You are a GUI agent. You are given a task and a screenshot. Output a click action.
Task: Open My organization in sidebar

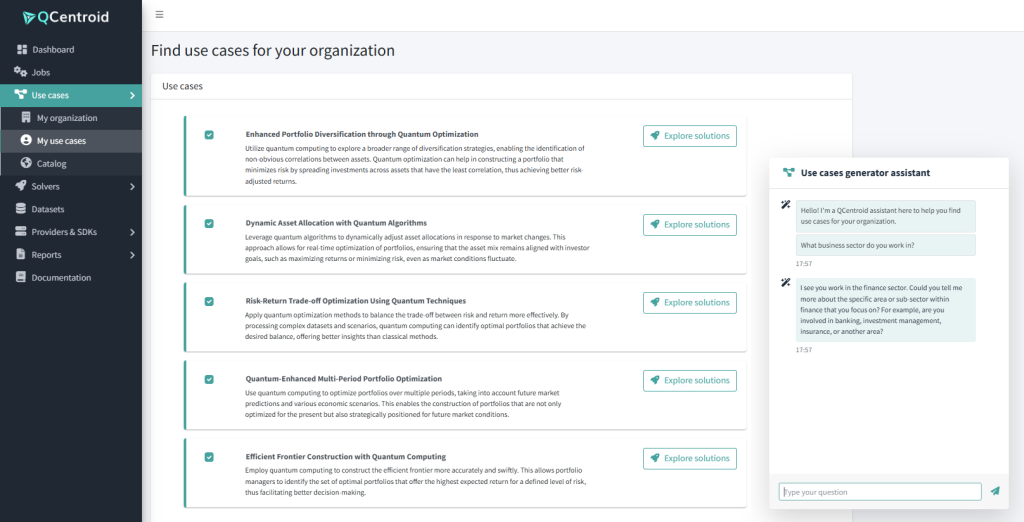(66, 118)
